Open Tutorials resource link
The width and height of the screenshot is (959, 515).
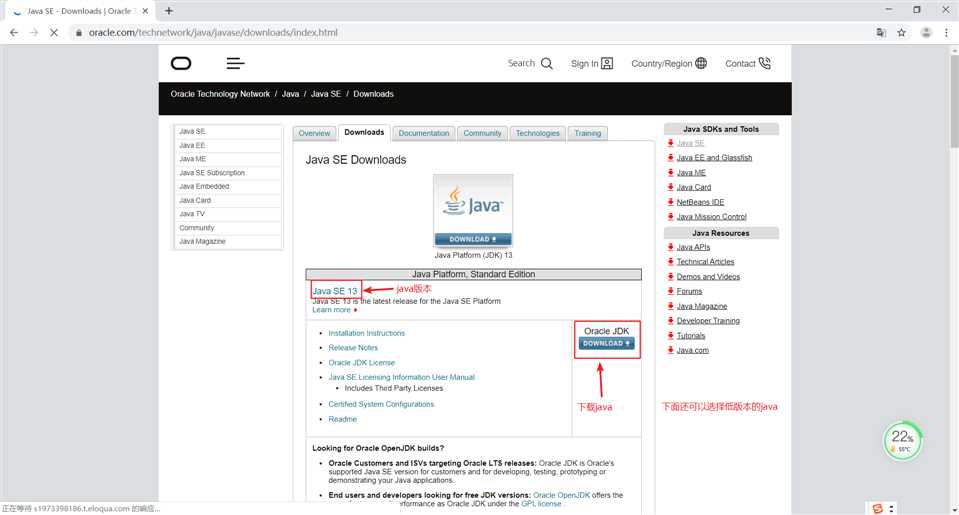coord(691,336)
